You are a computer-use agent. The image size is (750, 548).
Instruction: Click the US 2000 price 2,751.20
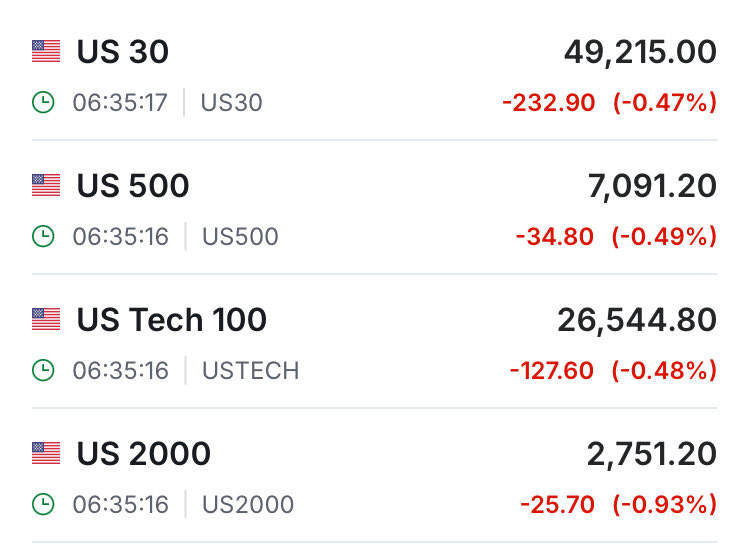click(651, 454)
